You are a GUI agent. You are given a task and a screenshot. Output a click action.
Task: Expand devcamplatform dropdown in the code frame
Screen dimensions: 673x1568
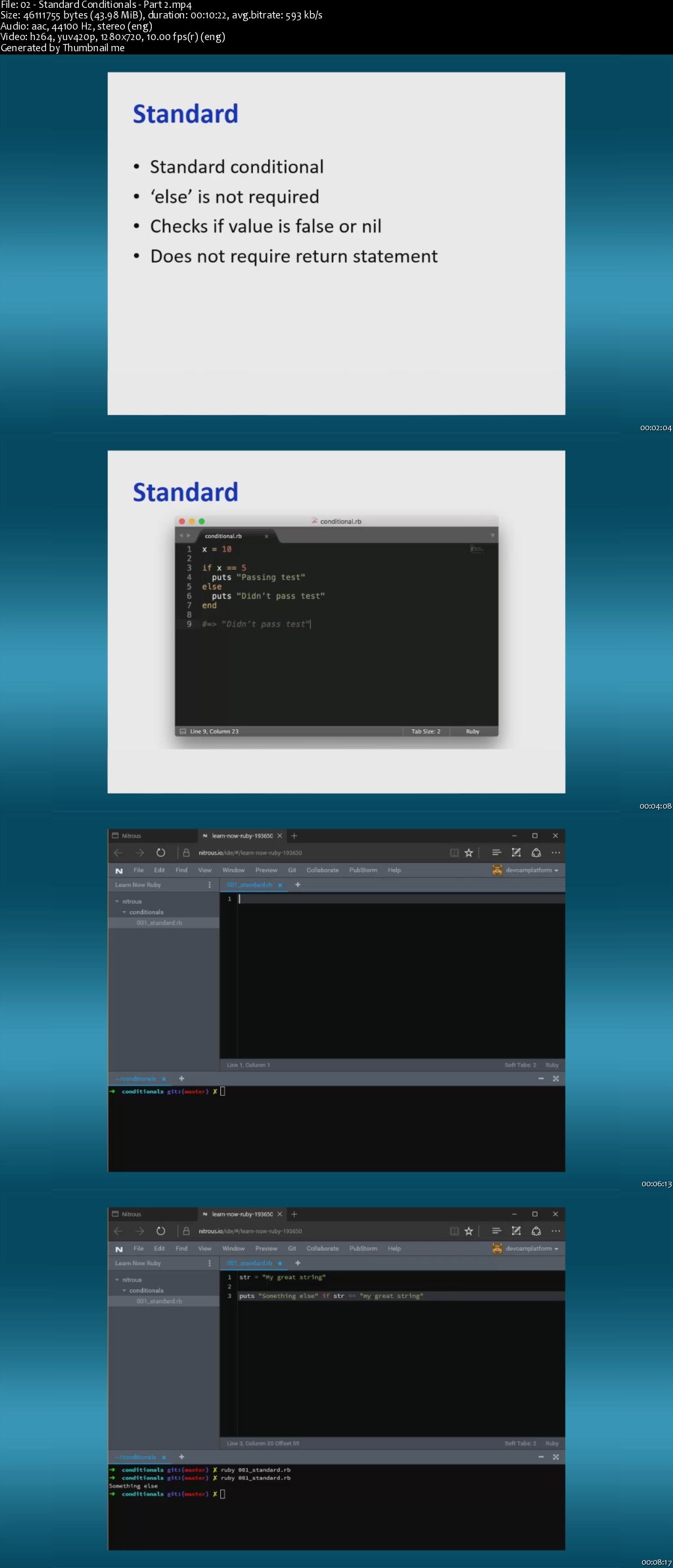coord(557,1249)
